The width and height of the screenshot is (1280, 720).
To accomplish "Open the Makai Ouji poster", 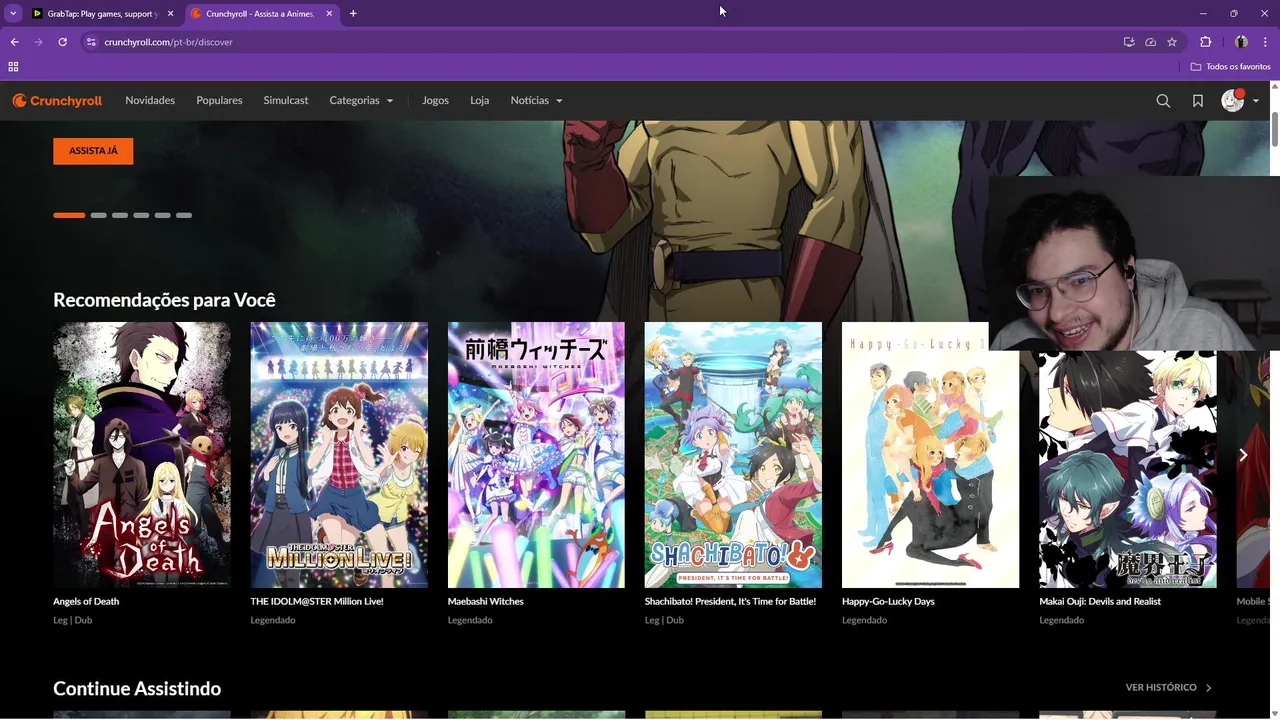I will tap(1128, 469).
